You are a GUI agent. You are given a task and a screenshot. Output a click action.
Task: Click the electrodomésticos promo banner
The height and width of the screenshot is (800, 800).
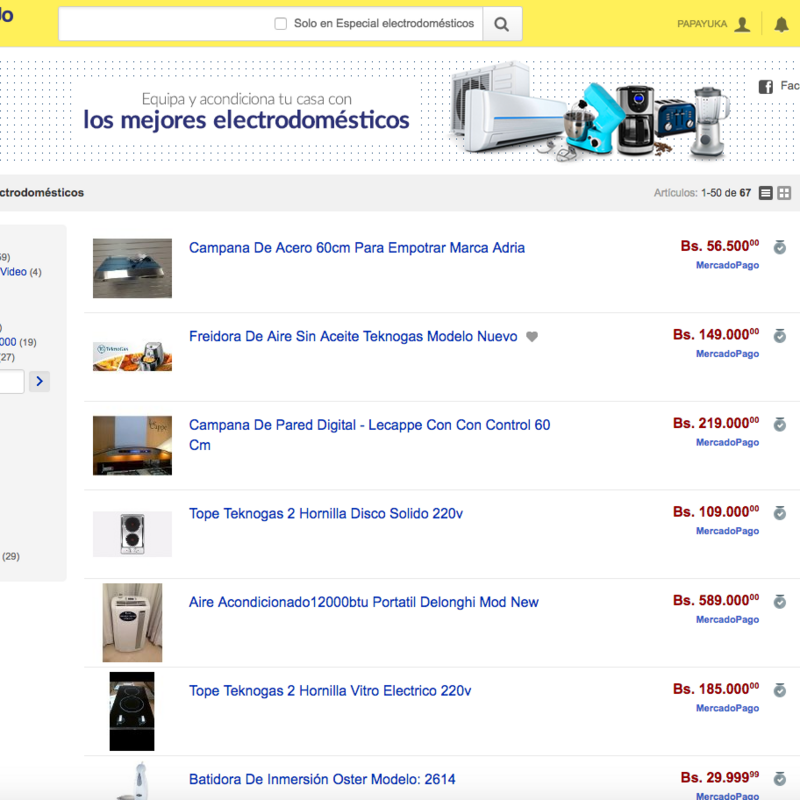pos(400,110)
